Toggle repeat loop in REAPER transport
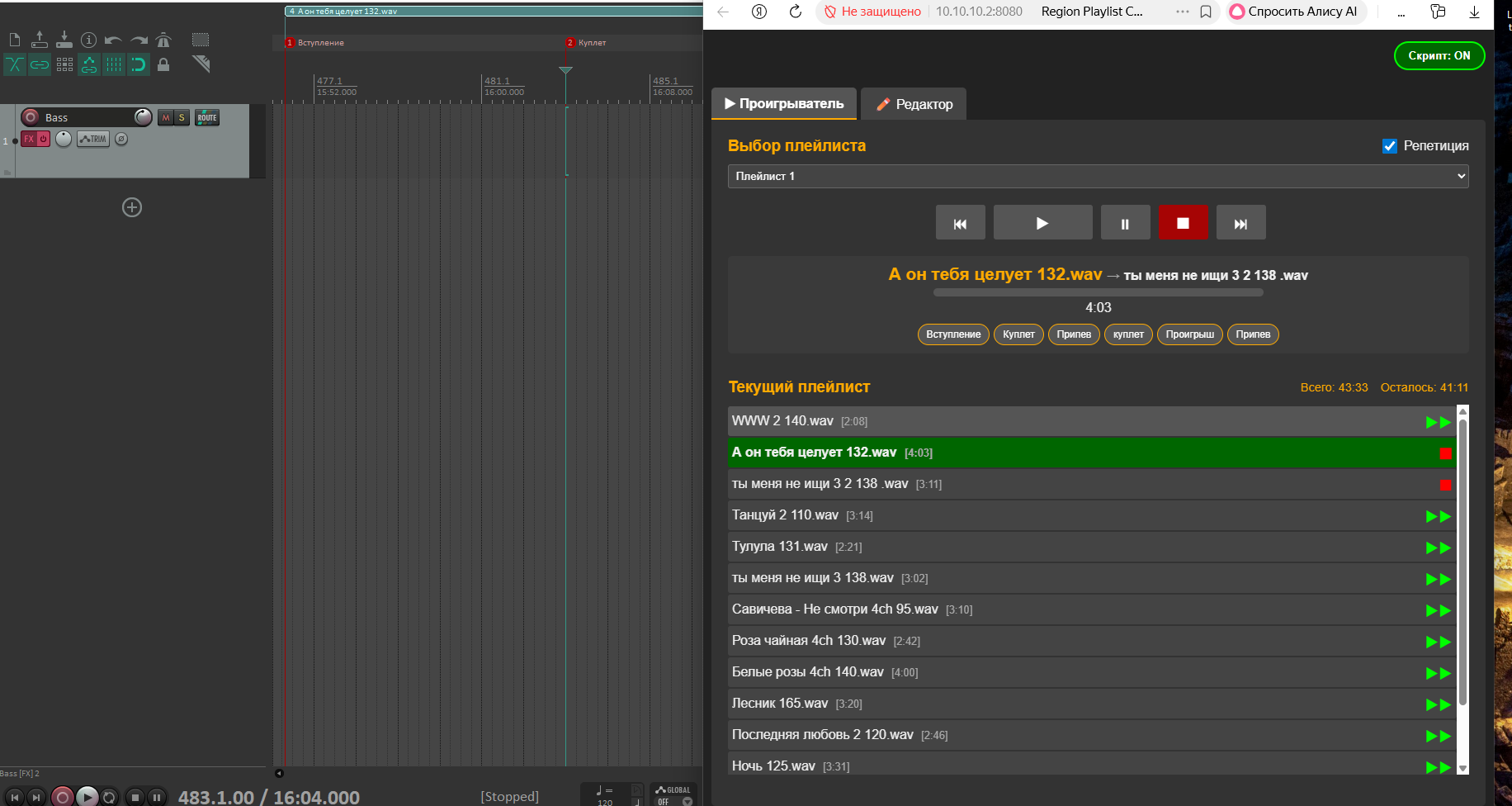This screenshot has height=806, width=1512. click(x=109, y=797)
